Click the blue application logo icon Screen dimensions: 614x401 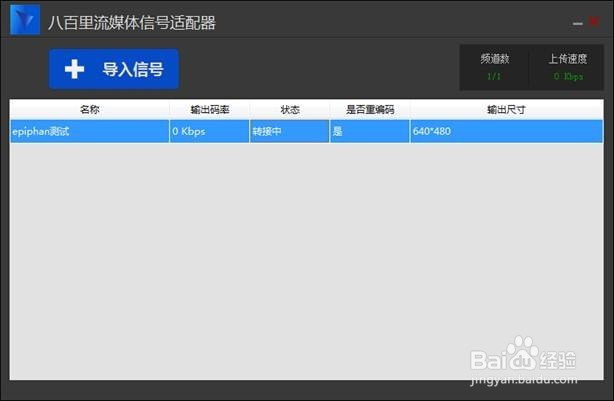pos(25,20)
